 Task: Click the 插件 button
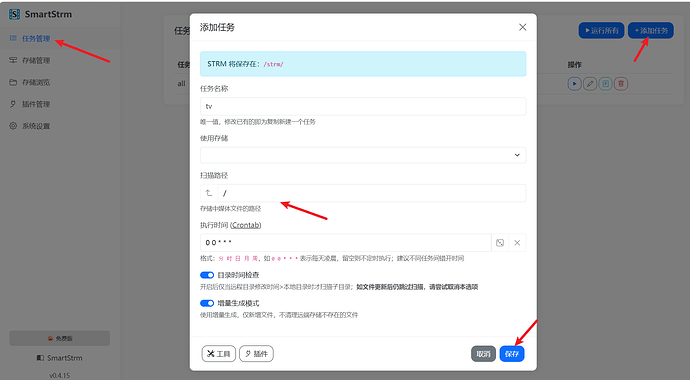(x=256, y=354)
